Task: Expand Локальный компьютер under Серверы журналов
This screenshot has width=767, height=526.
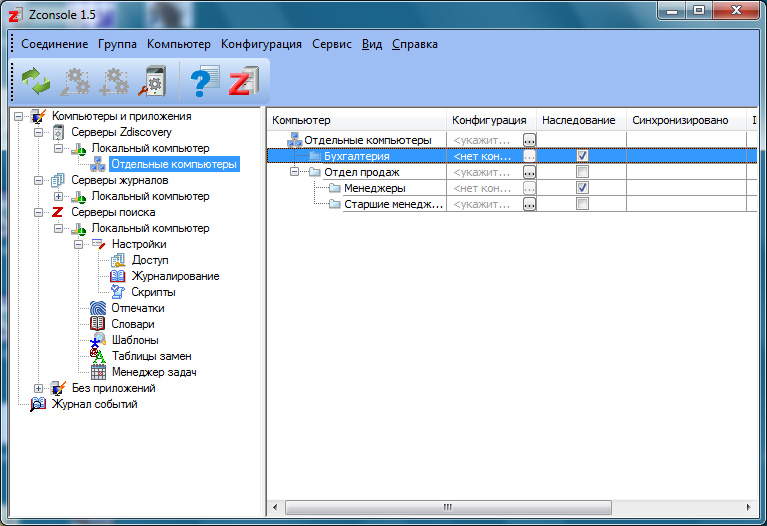Action: click(x=58, y=196)
